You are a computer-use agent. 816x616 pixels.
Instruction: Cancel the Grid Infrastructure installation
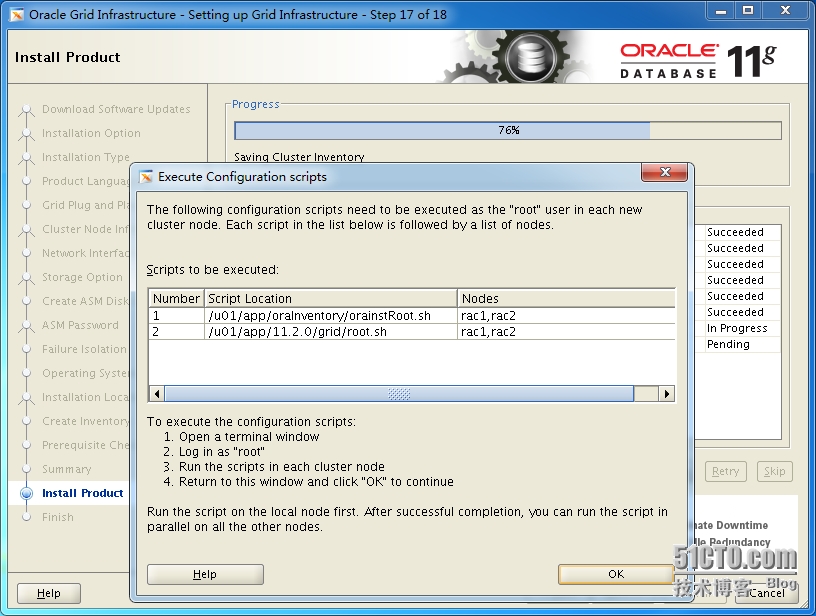coord(767,593)
